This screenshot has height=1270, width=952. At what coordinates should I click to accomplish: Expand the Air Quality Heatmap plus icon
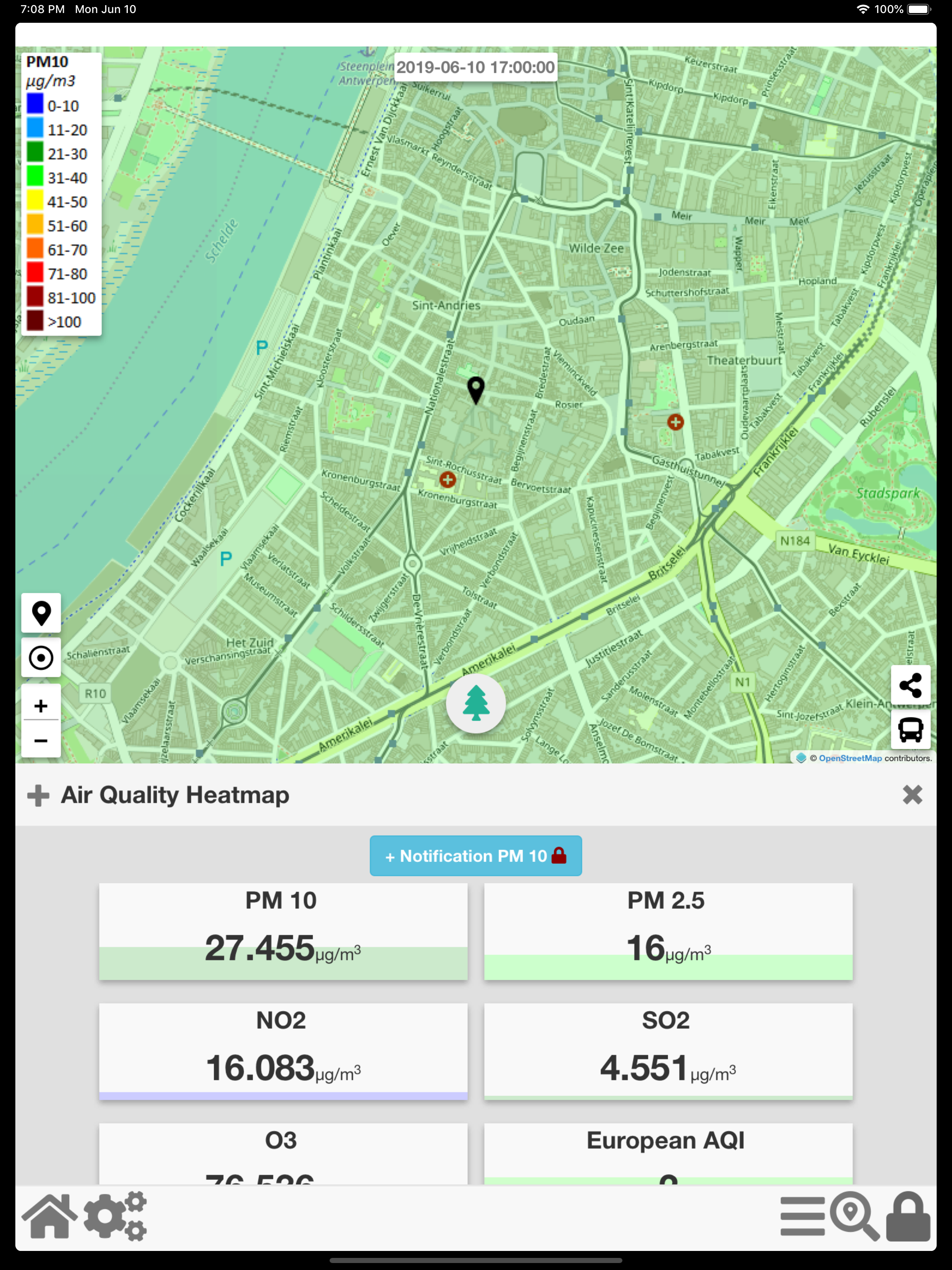(x=39, y=795)
